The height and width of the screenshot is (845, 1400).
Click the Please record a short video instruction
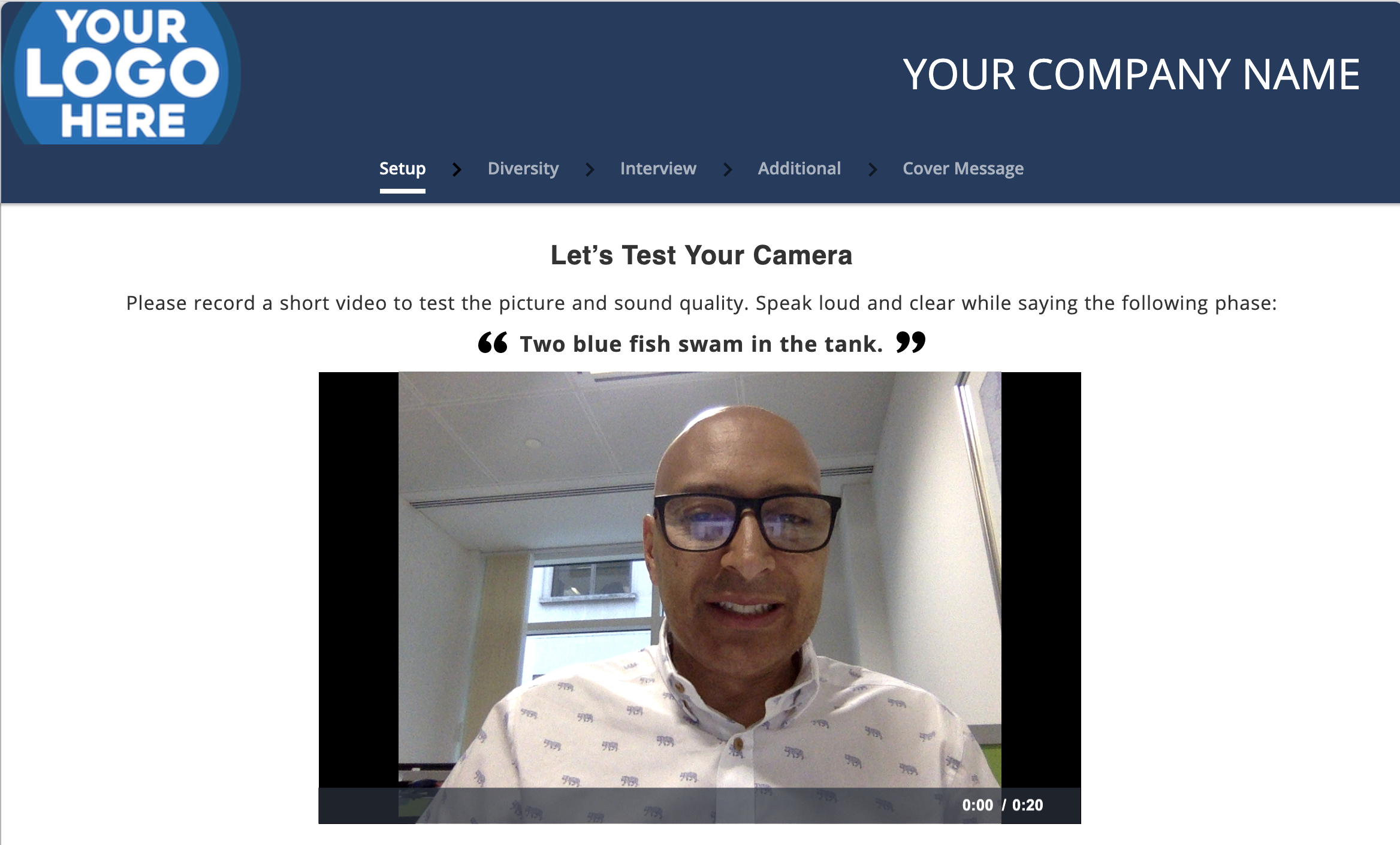click(701, 303)
